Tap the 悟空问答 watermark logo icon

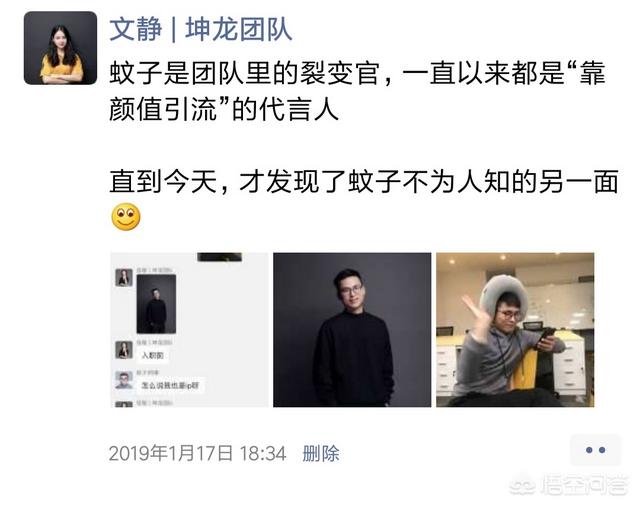523,486
